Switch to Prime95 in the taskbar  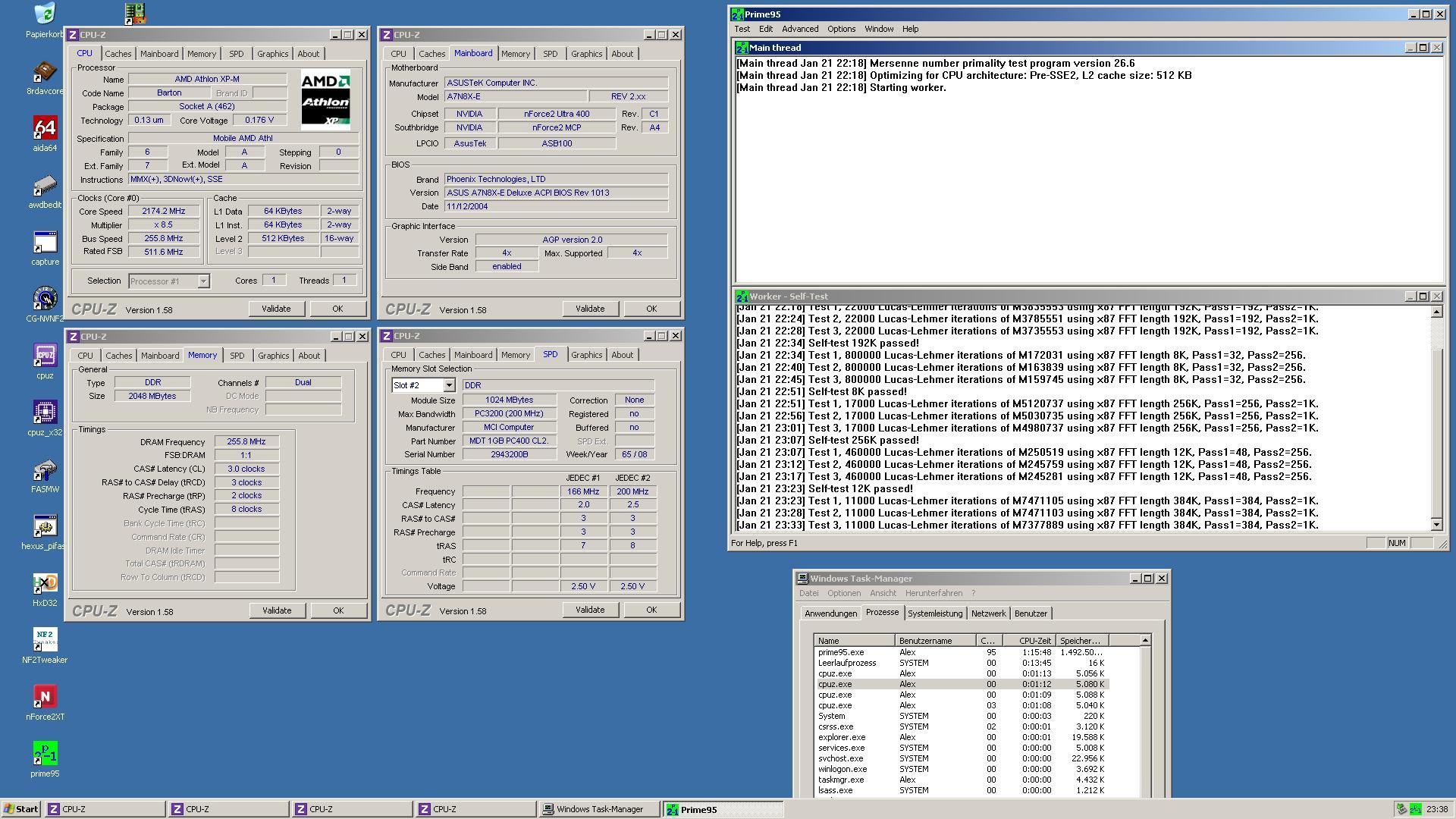723,809
